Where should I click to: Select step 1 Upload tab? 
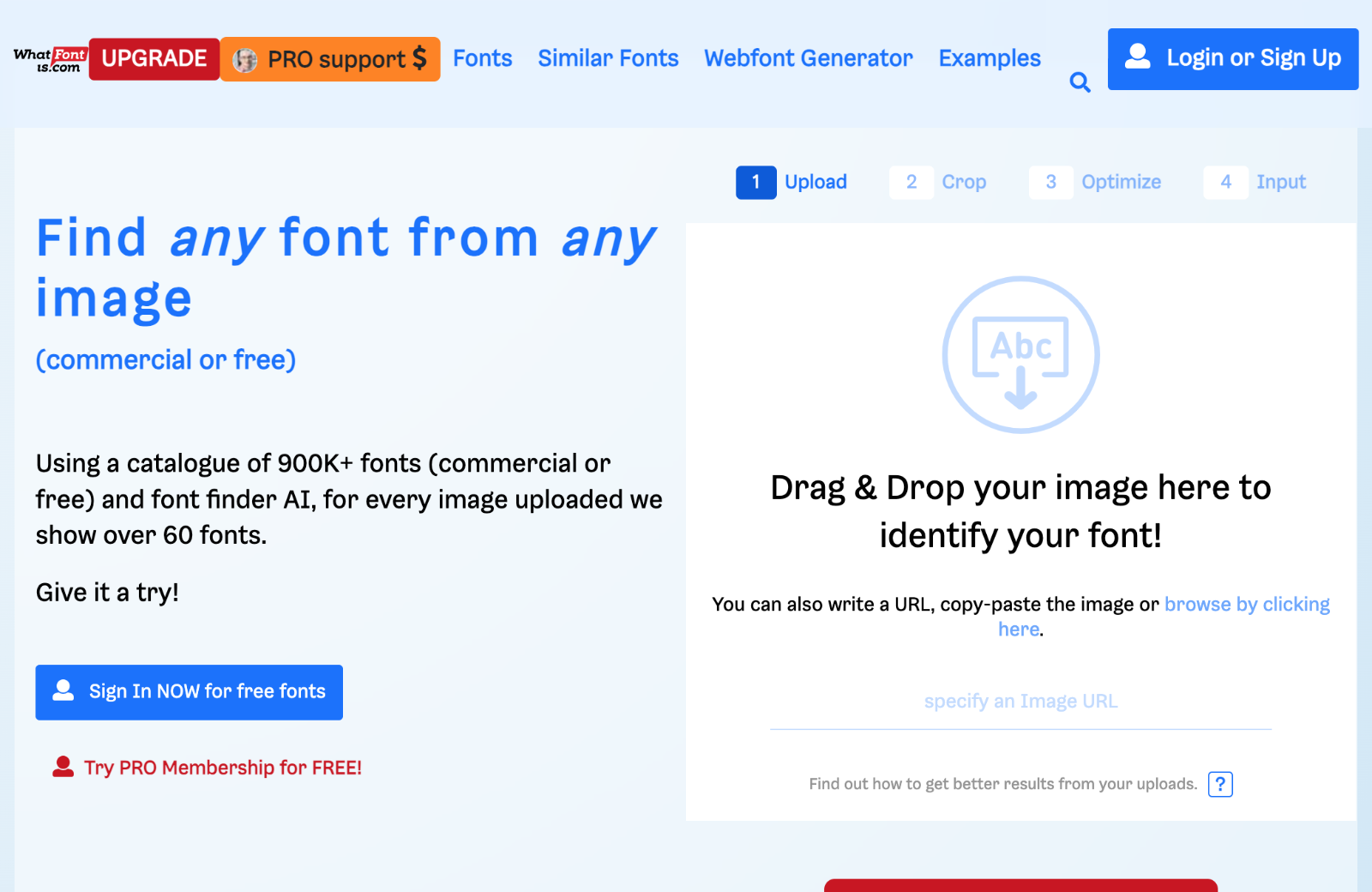pos(792,182)
